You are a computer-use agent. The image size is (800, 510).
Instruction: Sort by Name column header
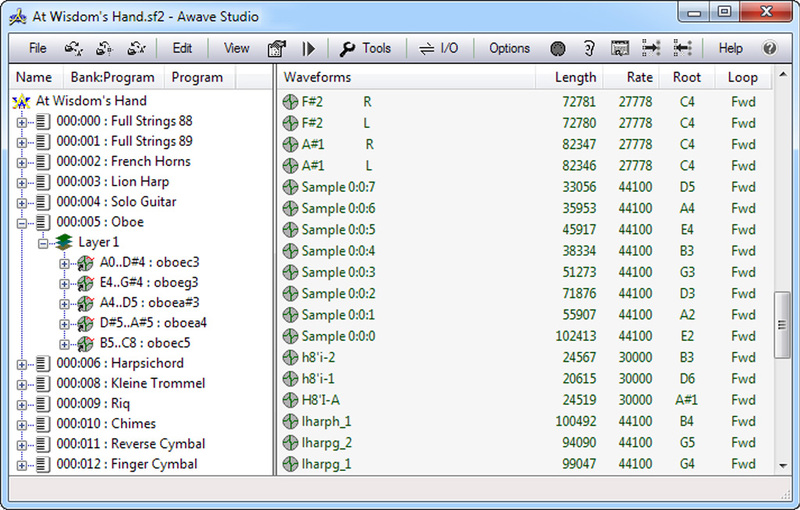coord(34,78)
